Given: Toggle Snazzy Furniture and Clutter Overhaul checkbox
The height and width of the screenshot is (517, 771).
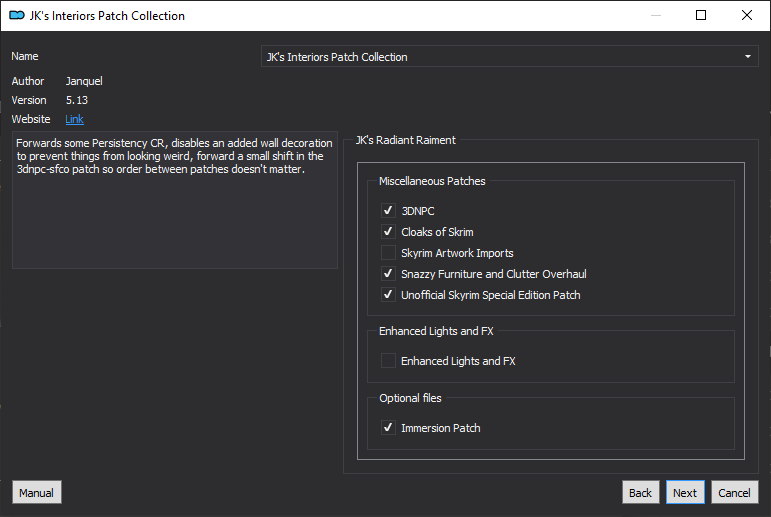Looking at the screenshot, I should [x=388, y=274].
